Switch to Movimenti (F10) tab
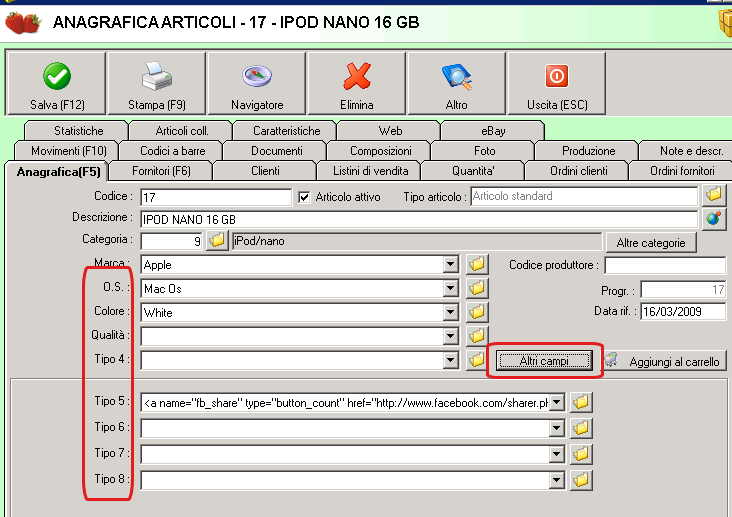The height and width of the screenshot is (517, 732). [68, 151]
